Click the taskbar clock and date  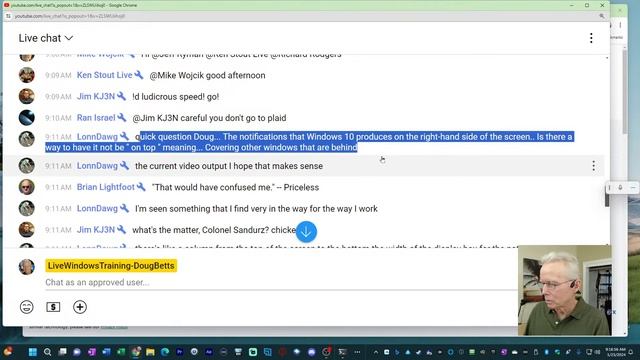(616, 352)
